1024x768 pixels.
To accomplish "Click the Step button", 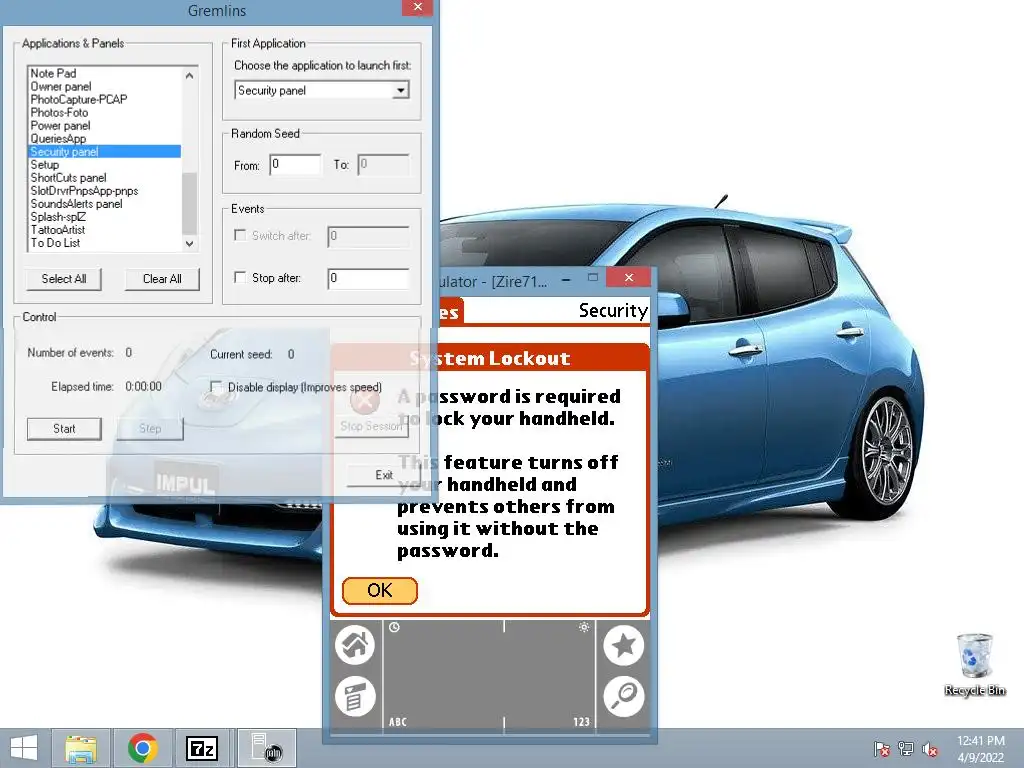I will pos(150,429).
